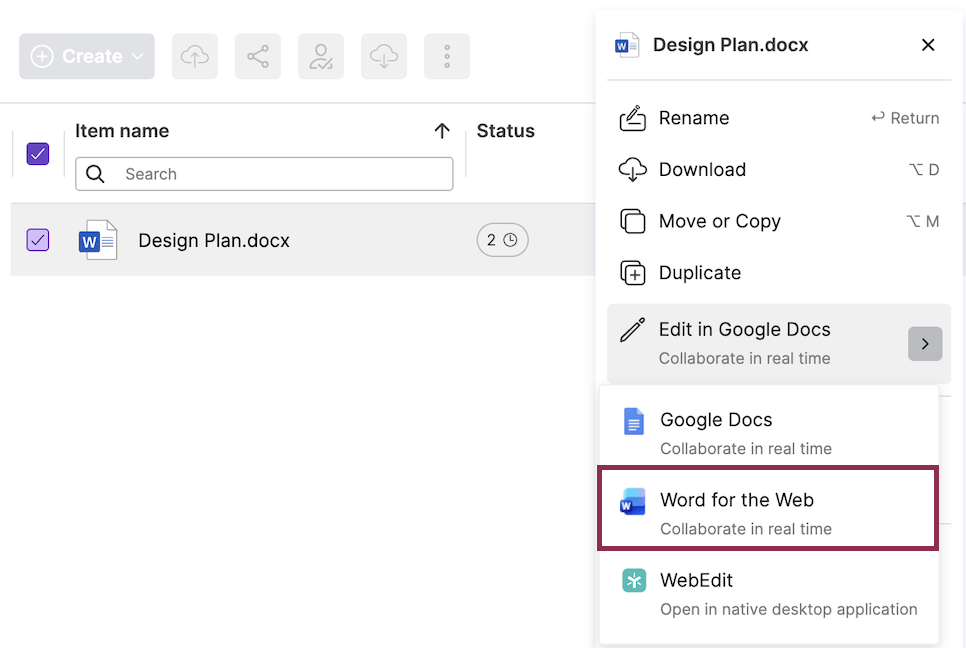Screen dimensions: 966x648
Task: Click the user approval icon in toolbar
Action: (321, 56)
